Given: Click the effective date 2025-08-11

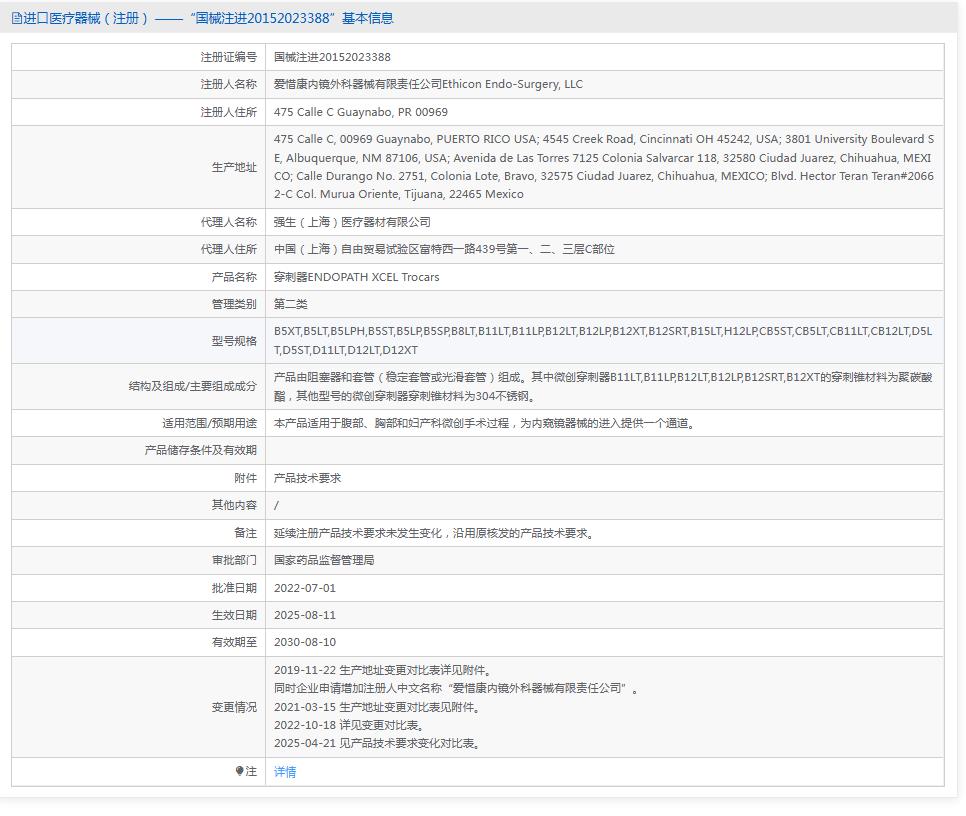Looking at the screenshot, I should pyautogui.click(x=305, y=615).
